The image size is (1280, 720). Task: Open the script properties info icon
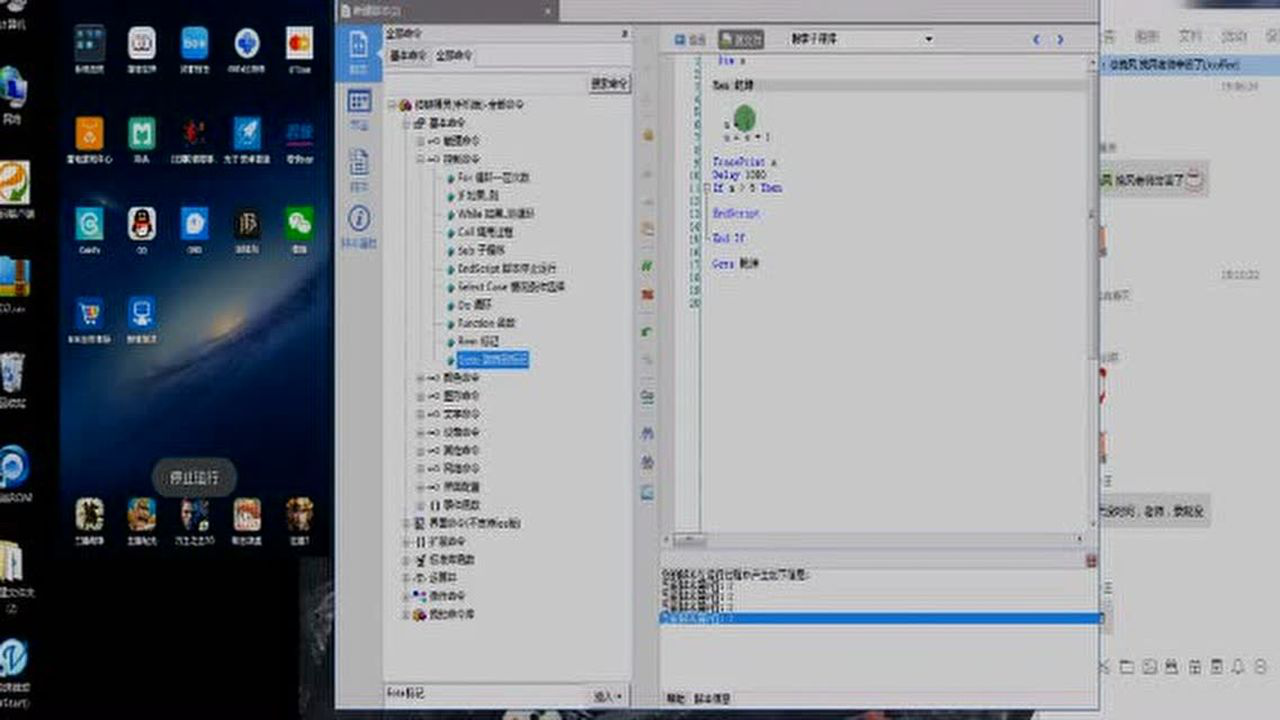pyautogui.click(x=358, y=226)
